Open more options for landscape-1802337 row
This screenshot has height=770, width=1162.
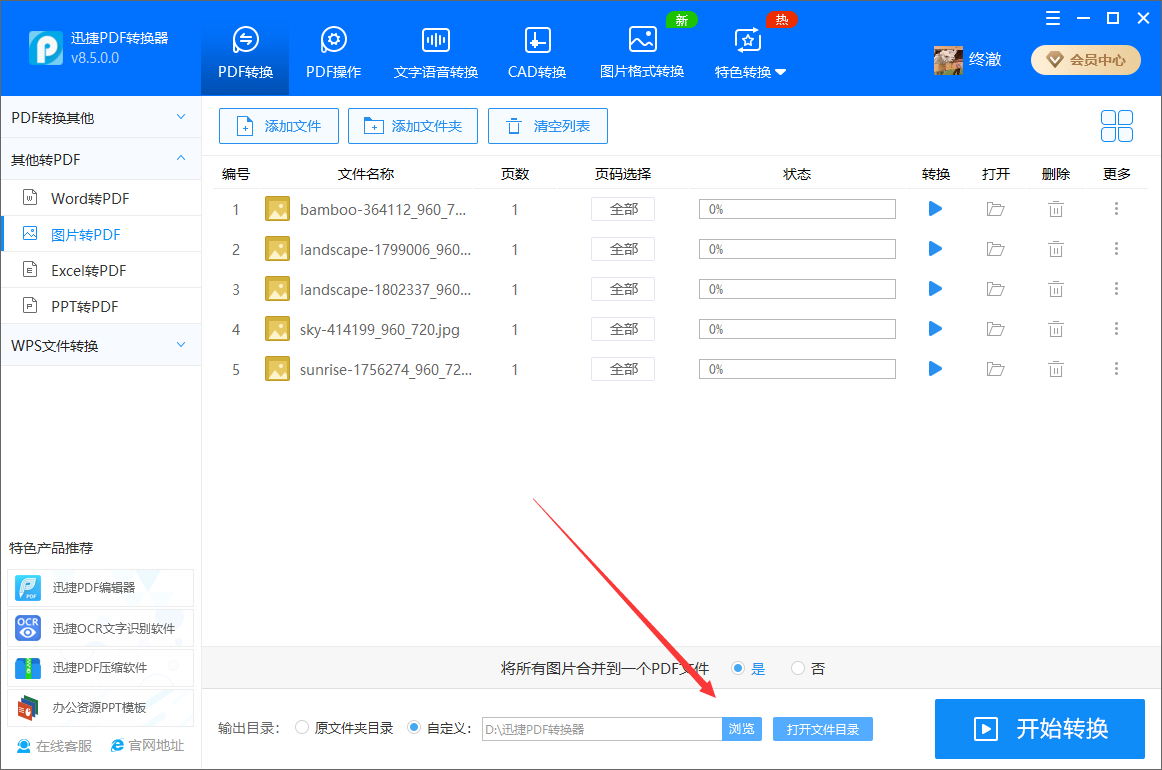coord(1116,289)
